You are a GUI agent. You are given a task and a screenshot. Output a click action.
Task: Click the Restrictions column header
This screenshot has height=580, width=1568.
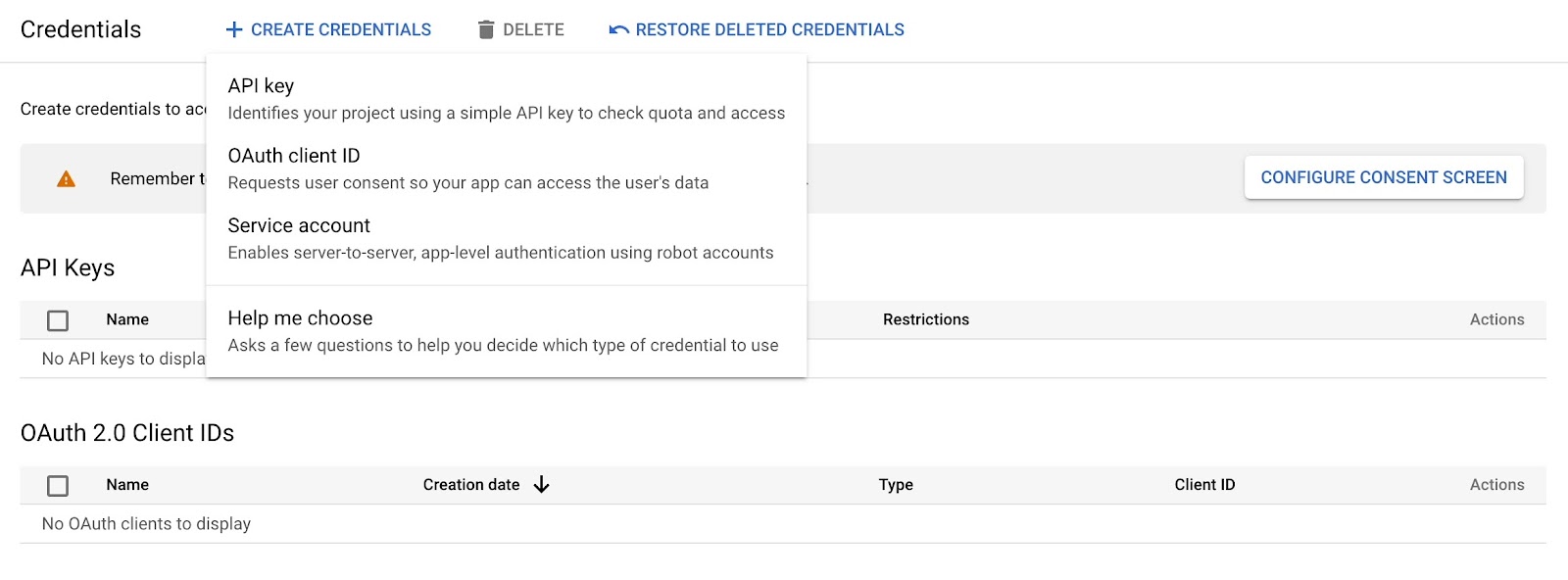[x=926, y=319]
